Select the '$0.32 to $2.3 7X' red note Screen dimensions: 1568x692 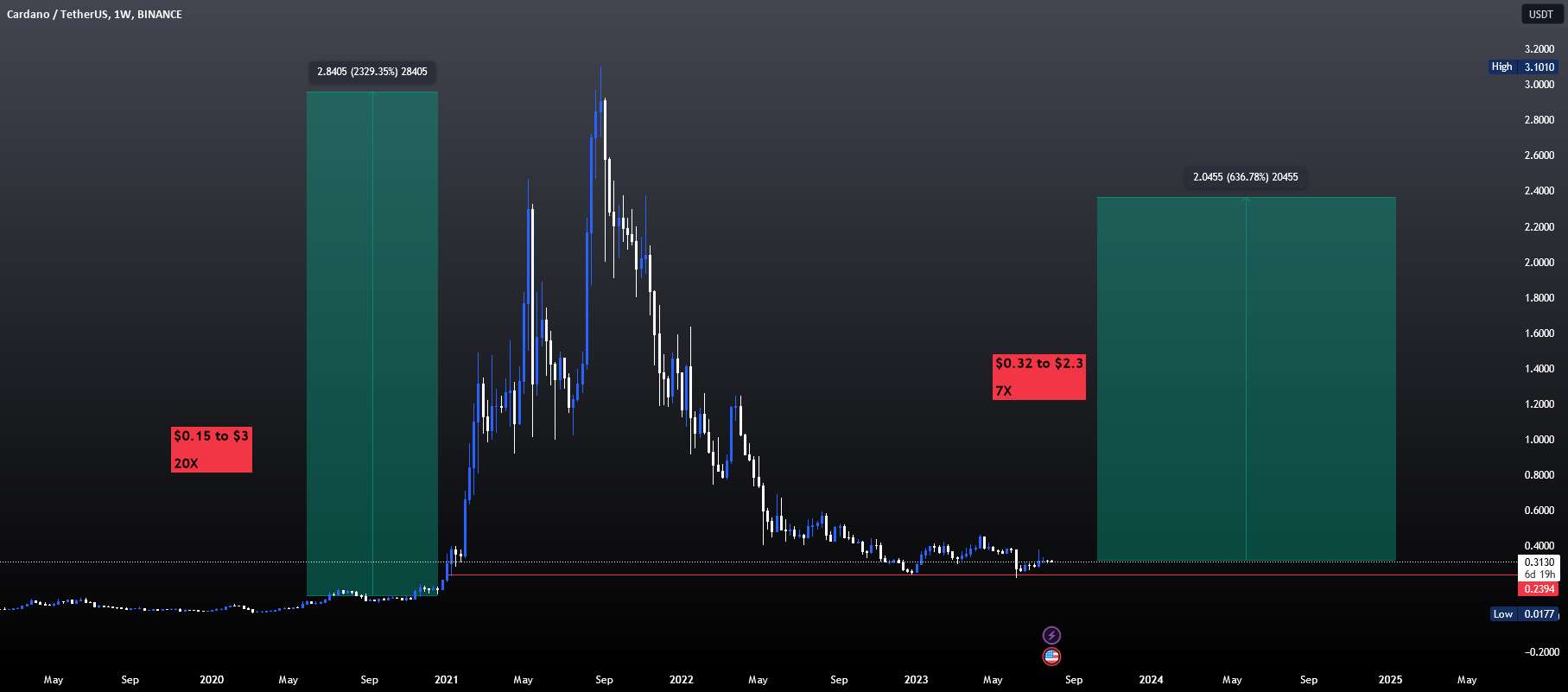1039,377
